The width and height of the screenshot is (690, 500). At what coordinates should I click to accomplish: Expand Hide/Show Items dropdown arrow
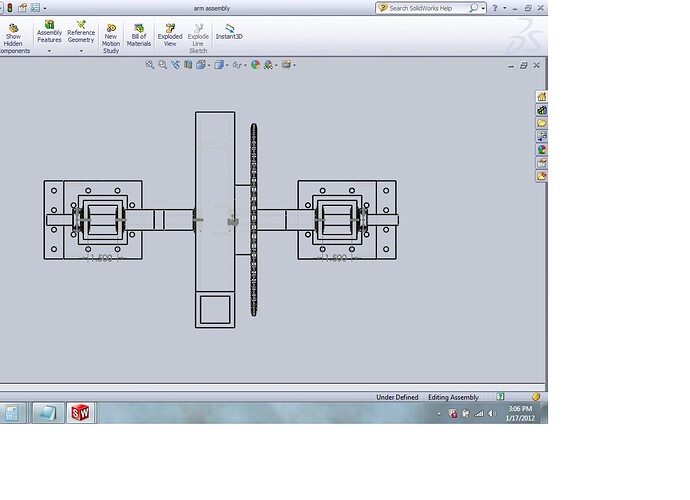(245, 65)
